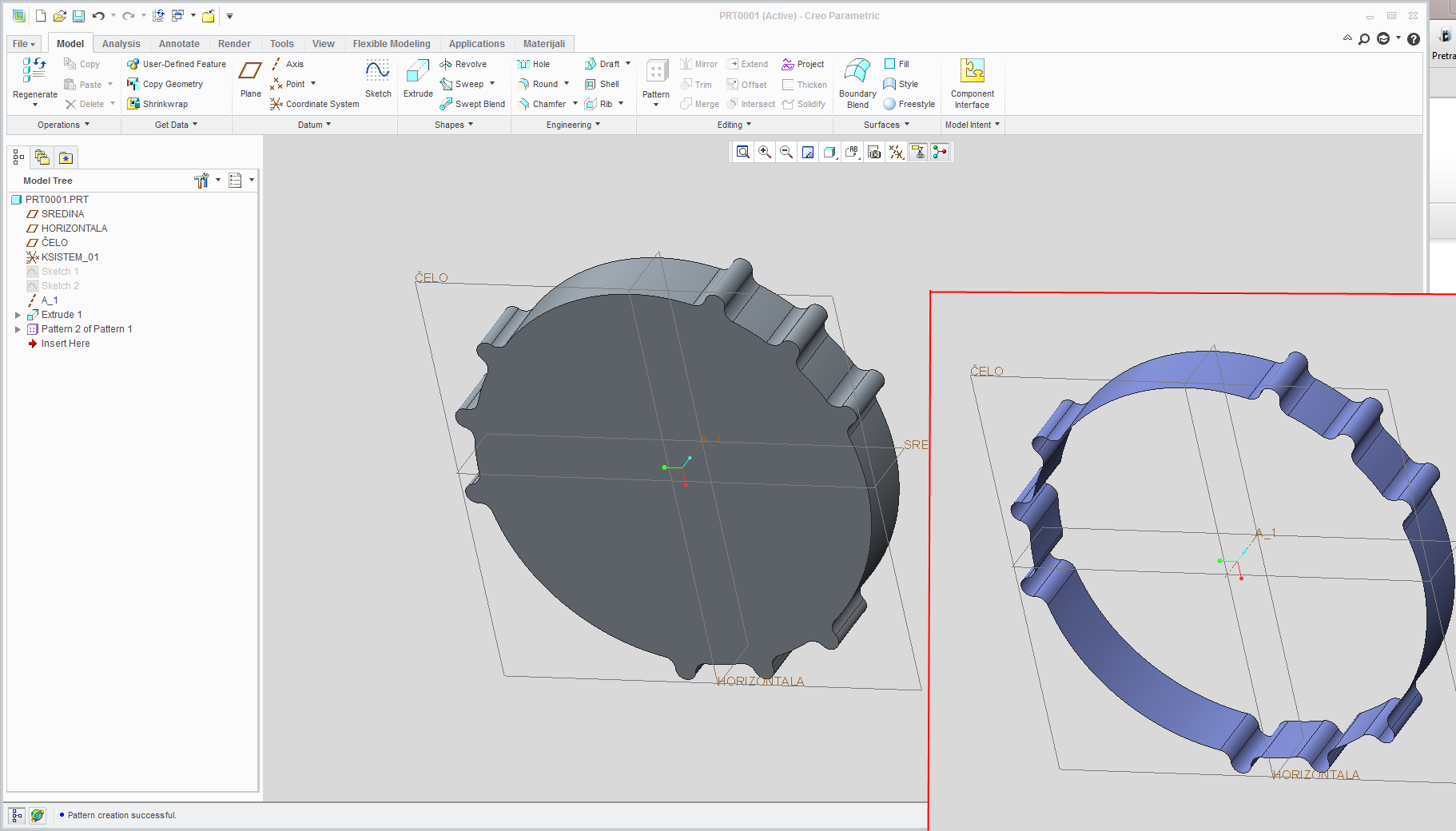Viewport: 1456px width, 831px height.
Task: Click the Pattern tool icon
Action: (x=656, y=72)
